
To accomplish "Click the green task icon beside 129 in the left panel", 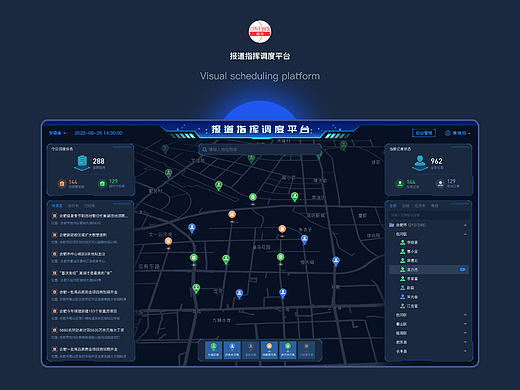I will [102, 183].
